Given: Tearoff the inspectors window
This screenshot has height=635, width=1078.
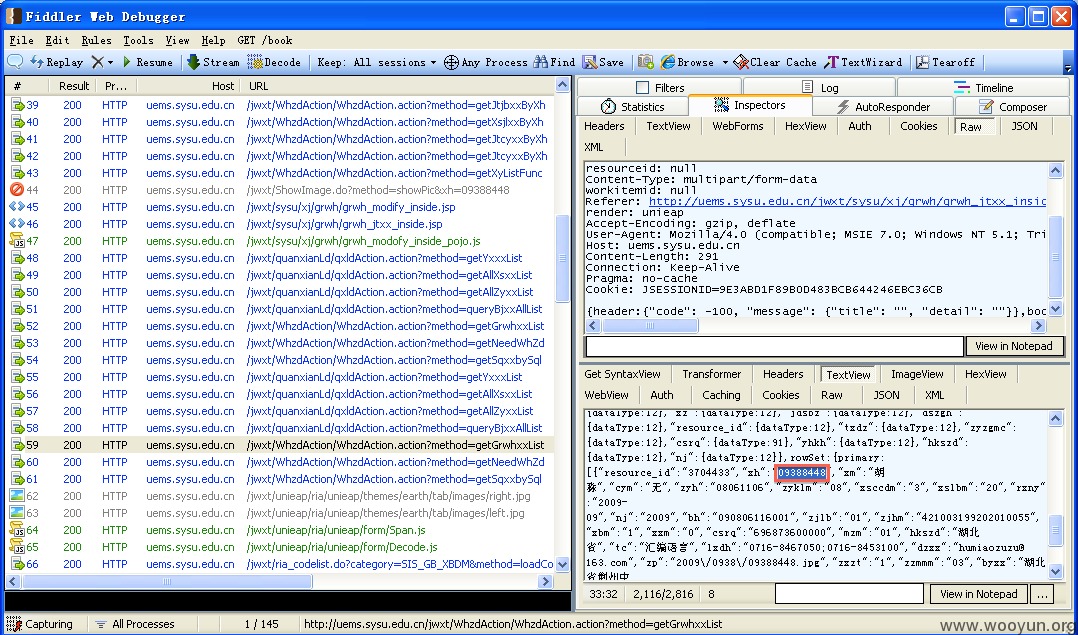Looking at the screenshot, I should tap(945, 62).
